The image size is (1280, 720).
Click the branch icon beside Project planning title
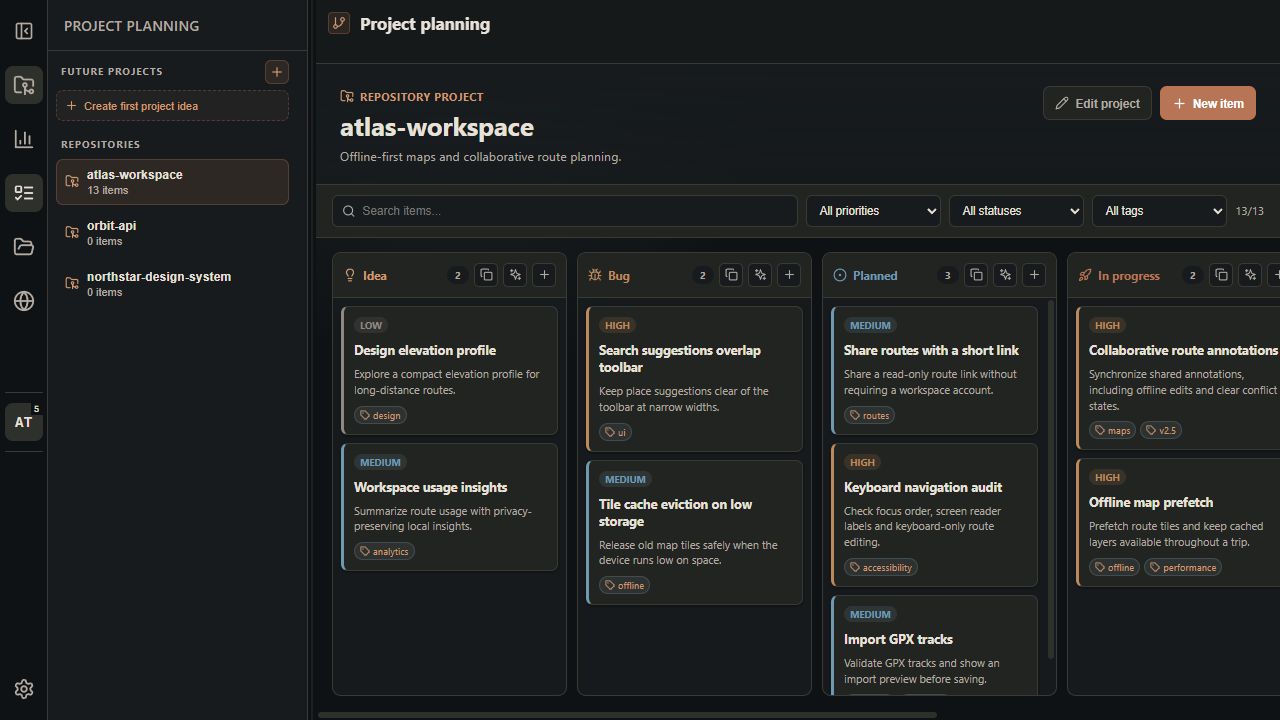339,23
